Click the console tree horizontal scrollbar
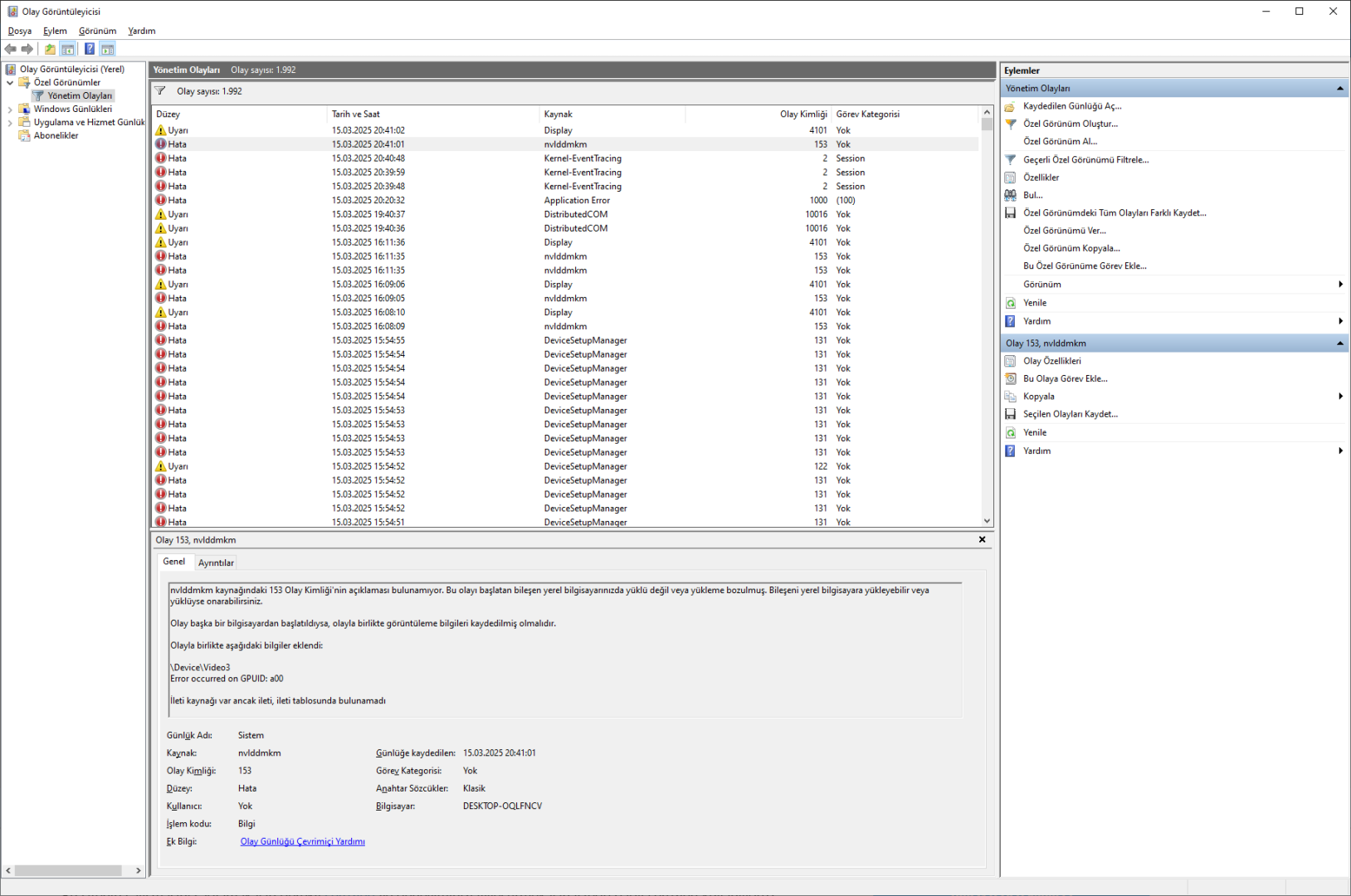The height and width of the screenshot is (896, 1351). click(x=73, y=870)
